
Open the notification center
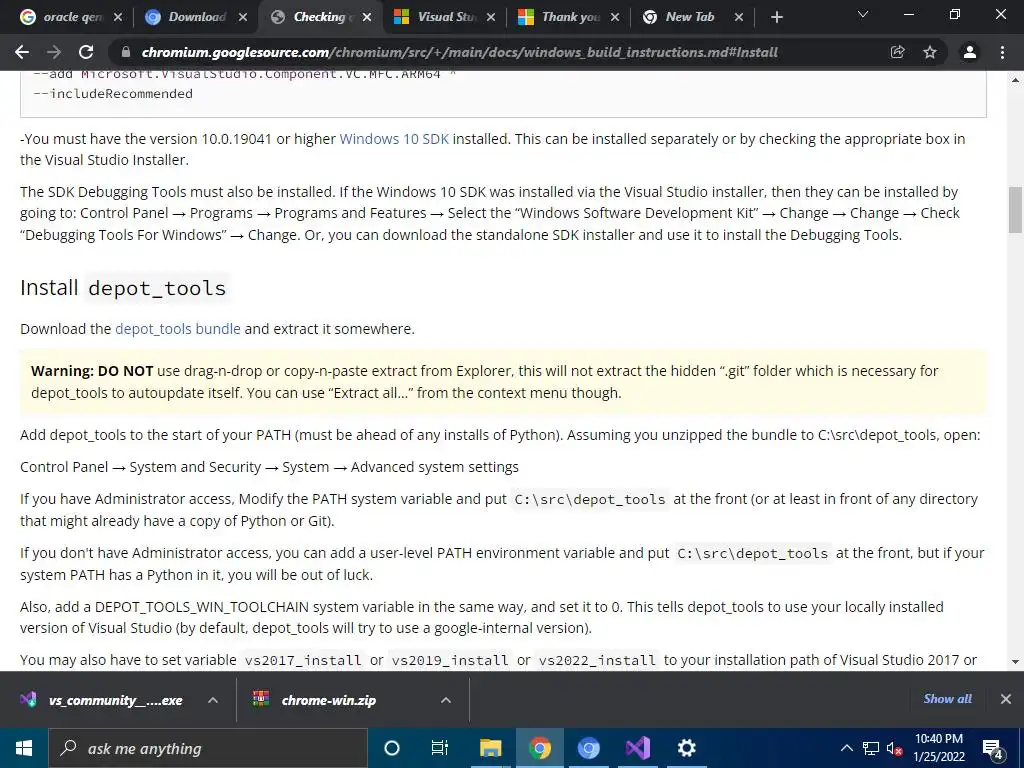pos(993,749)
